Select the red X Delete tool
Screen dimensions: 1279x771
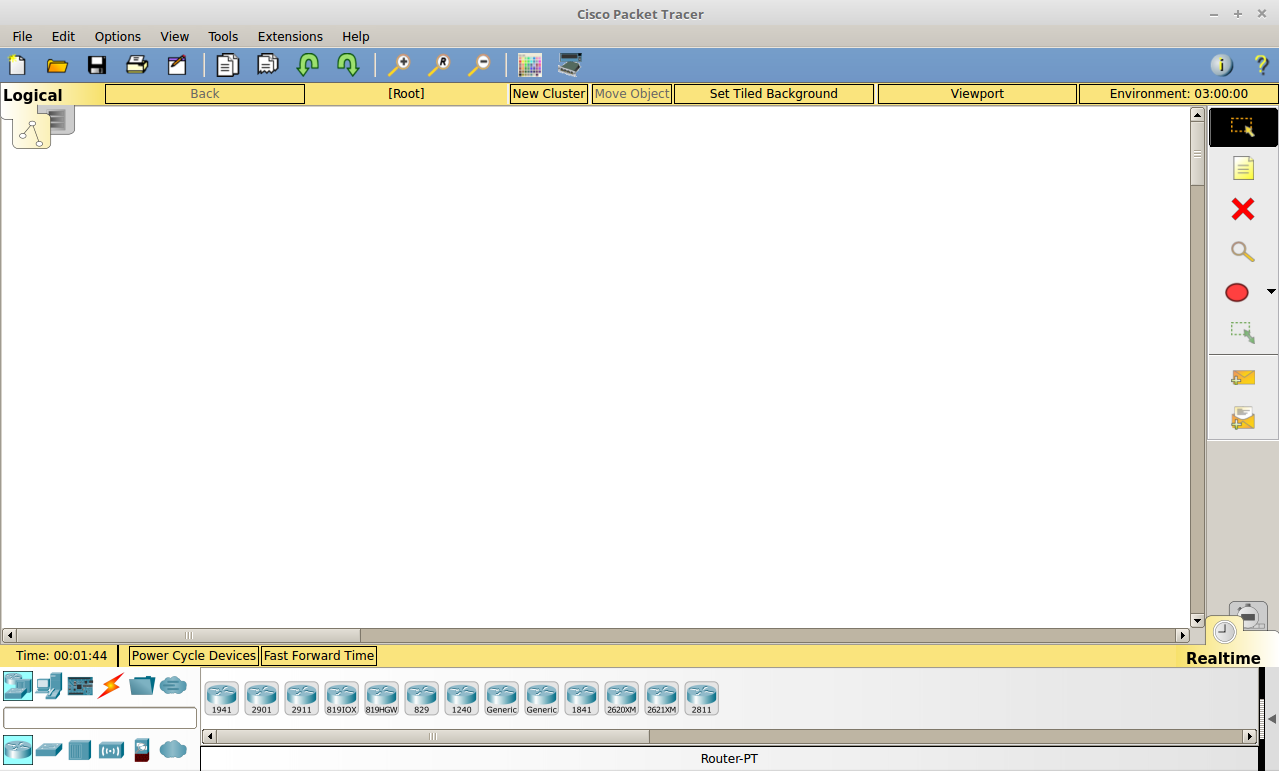pyautogui.click(x=1243, y=209)
